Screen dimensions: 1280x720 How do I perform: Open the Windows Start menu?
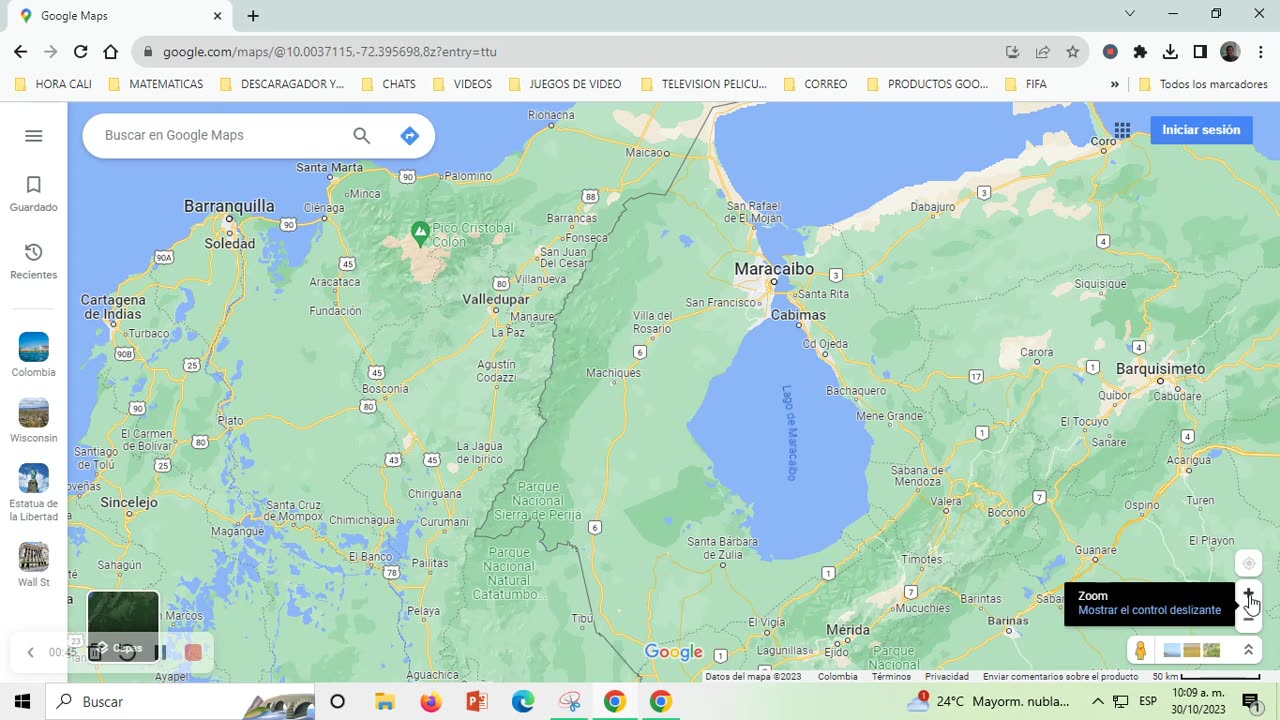click(x=22, y=702)
